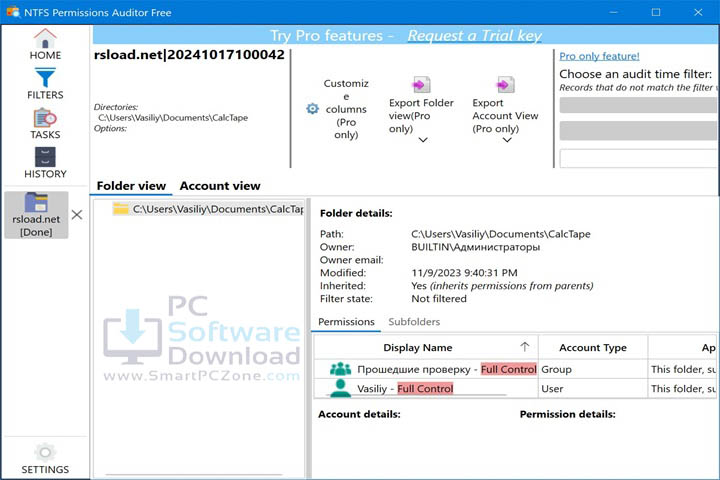The image size is (720, 480).
Task: Click the Export Folder view page icon
Action: (421, 85)
